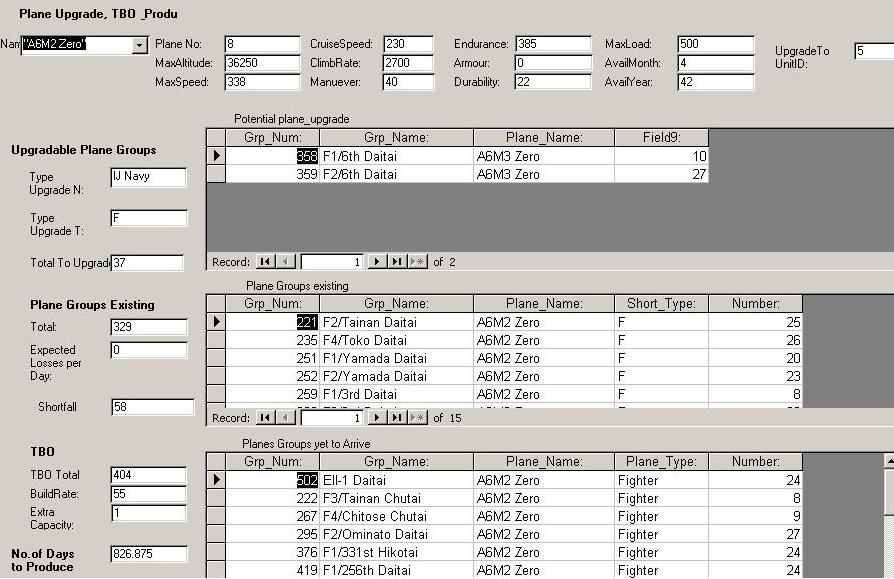Click Short_Type column header in existing groups table

[661, 304]
